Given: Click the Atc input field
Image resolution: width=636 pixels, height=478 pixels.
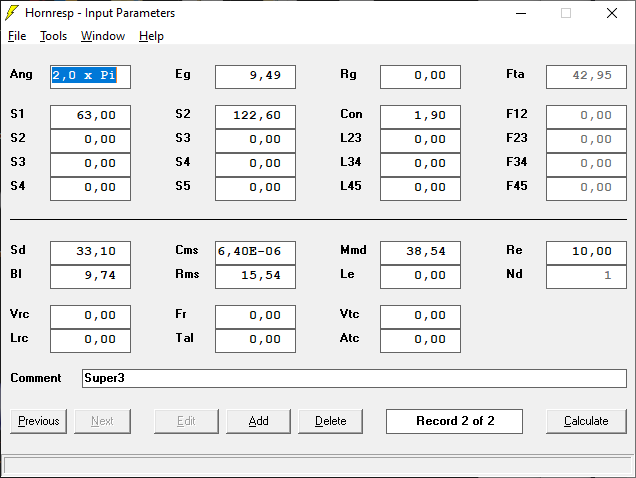Looking at the screenshot, I should tap(420, 341).
